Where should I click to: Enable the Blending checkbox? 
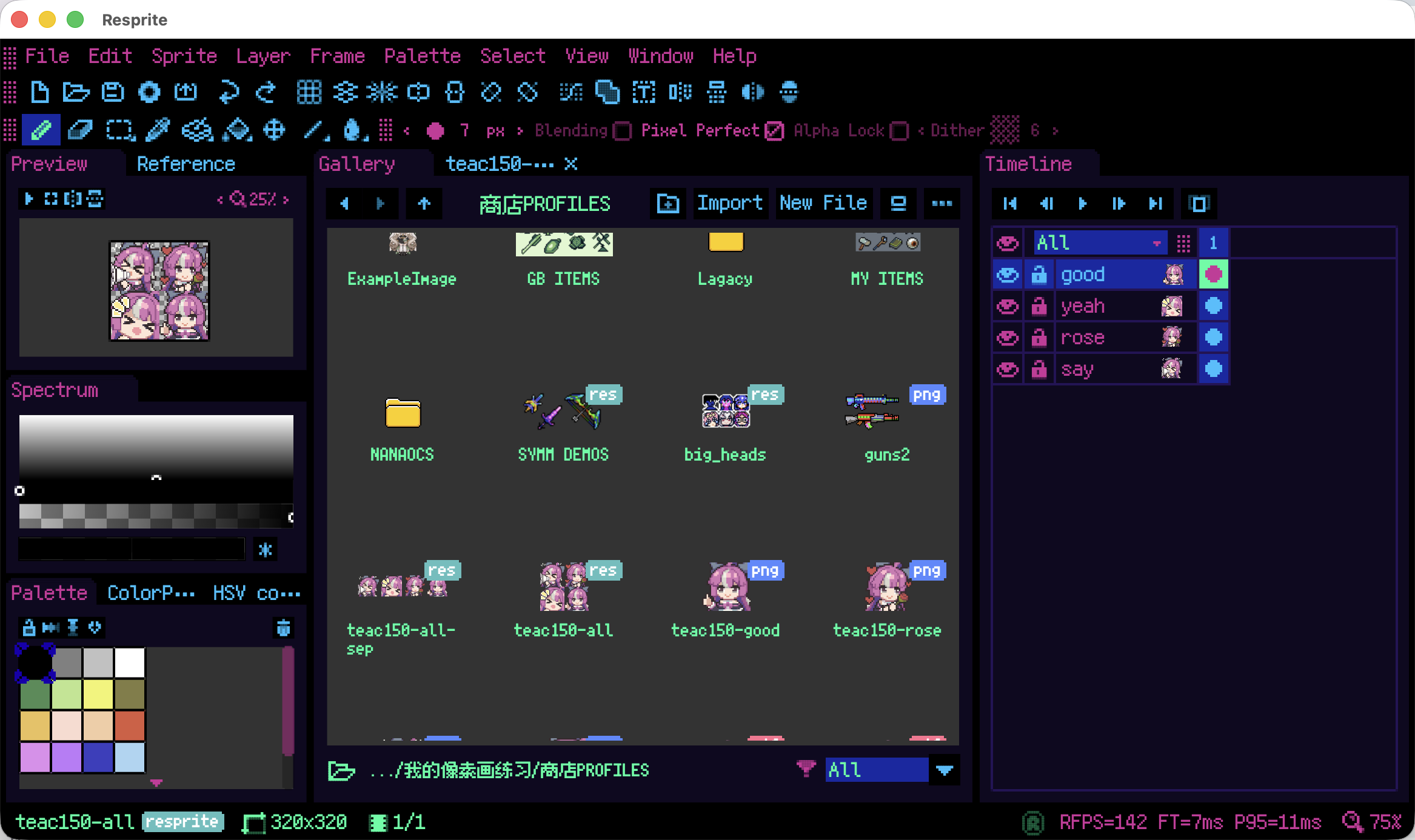click(623, 131)
